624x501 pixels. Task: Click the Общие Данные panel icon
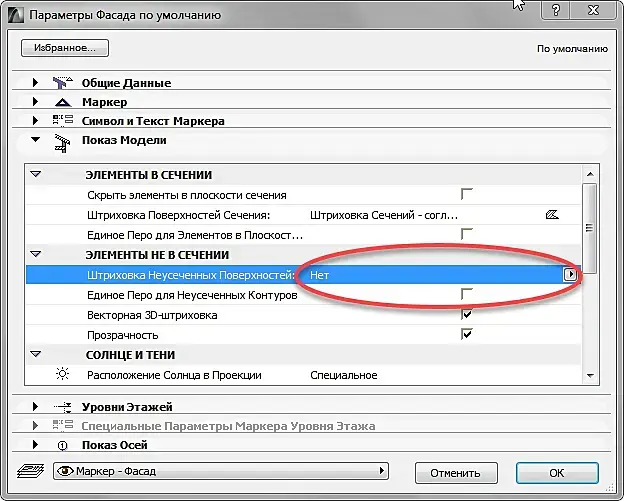pyautogui.click(x=62, y=82)
